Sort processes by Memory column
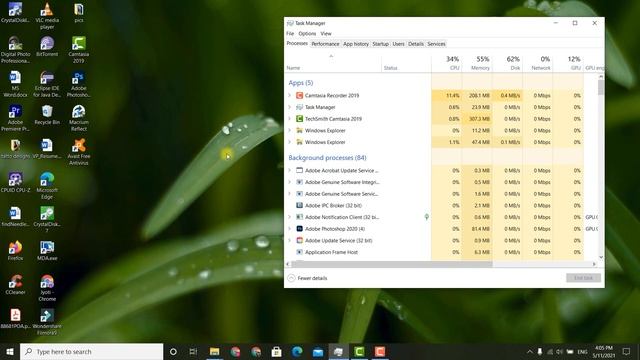Viewport: 640px width, 360px height. (477, 63)
